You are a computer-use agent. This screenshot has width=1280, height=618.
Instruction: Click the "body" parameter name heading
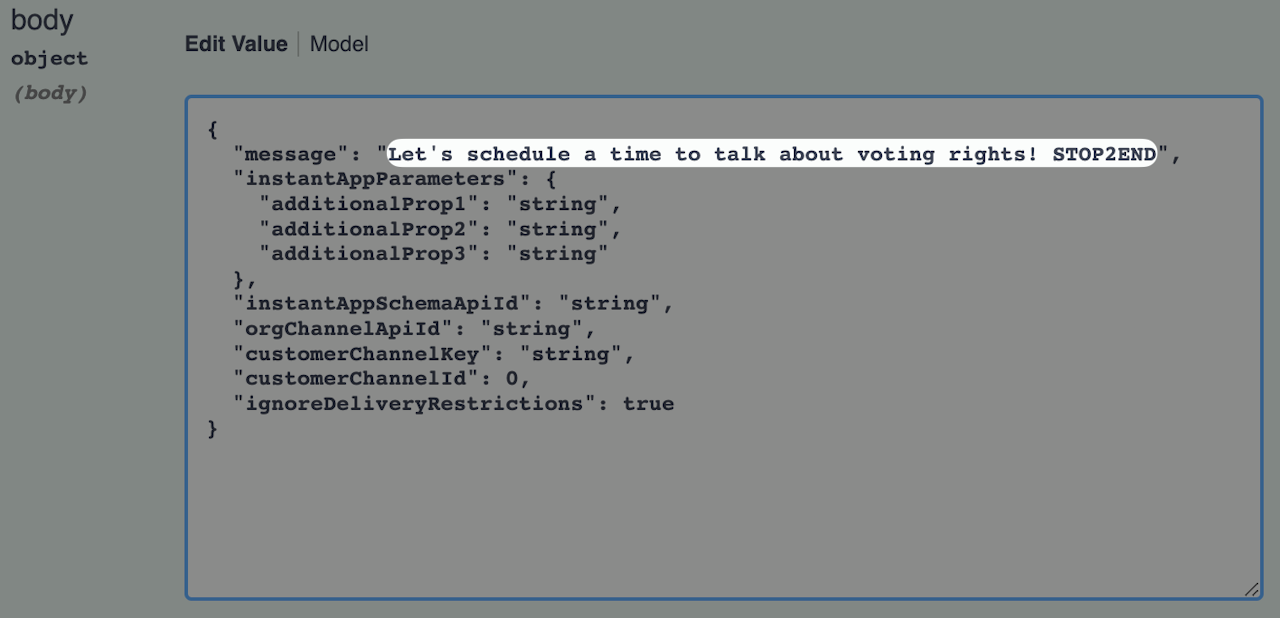(x=42, y=20)
